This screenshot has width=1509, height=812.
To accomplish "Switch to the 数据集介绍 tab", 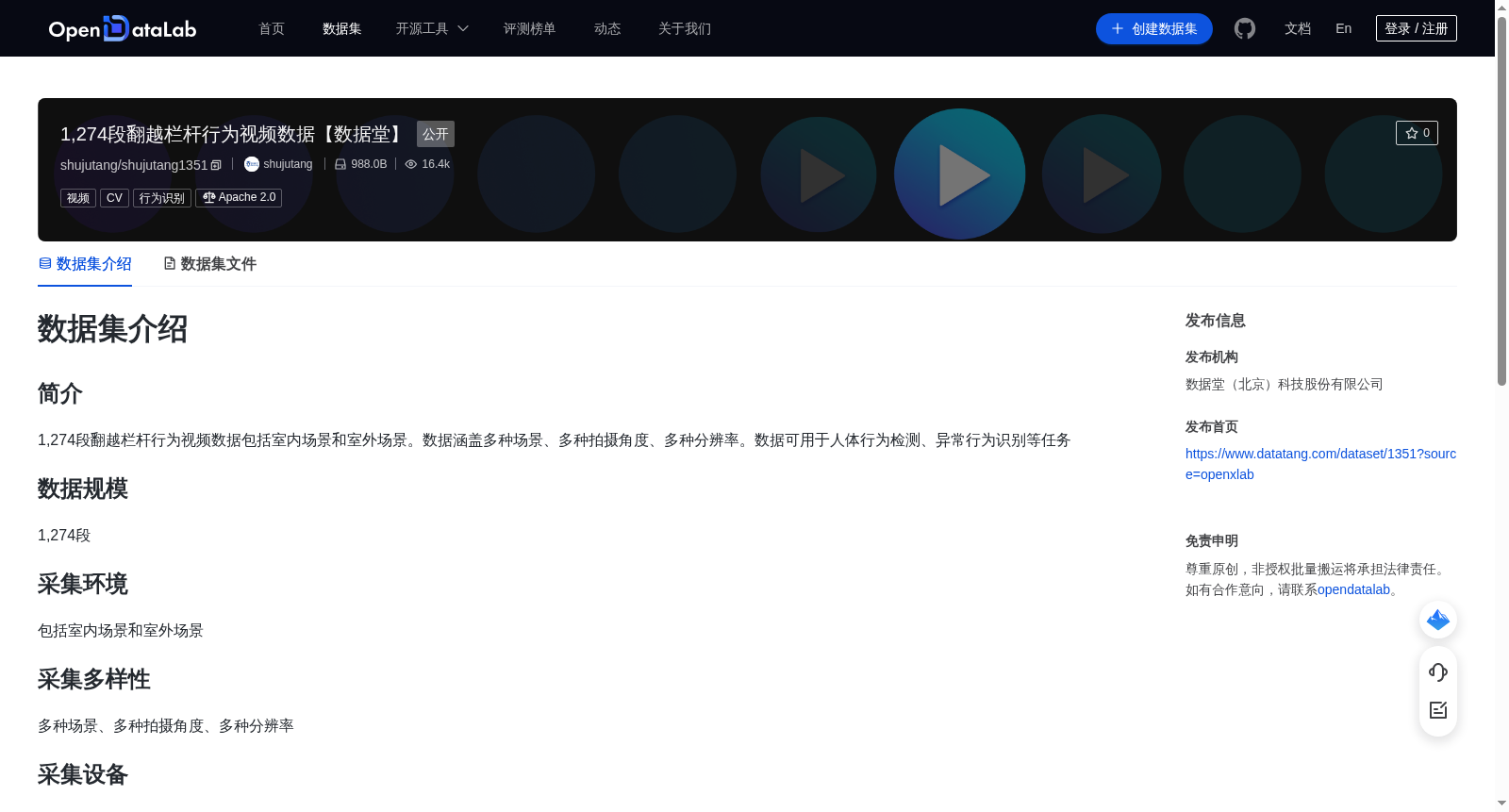I will (x=85, y=264).
